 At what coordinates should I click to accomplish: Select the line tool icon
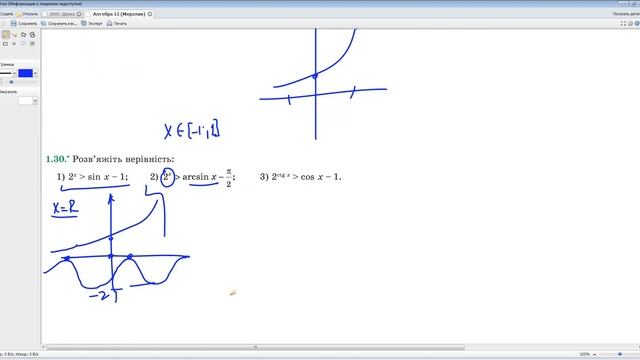coord(14,35)
